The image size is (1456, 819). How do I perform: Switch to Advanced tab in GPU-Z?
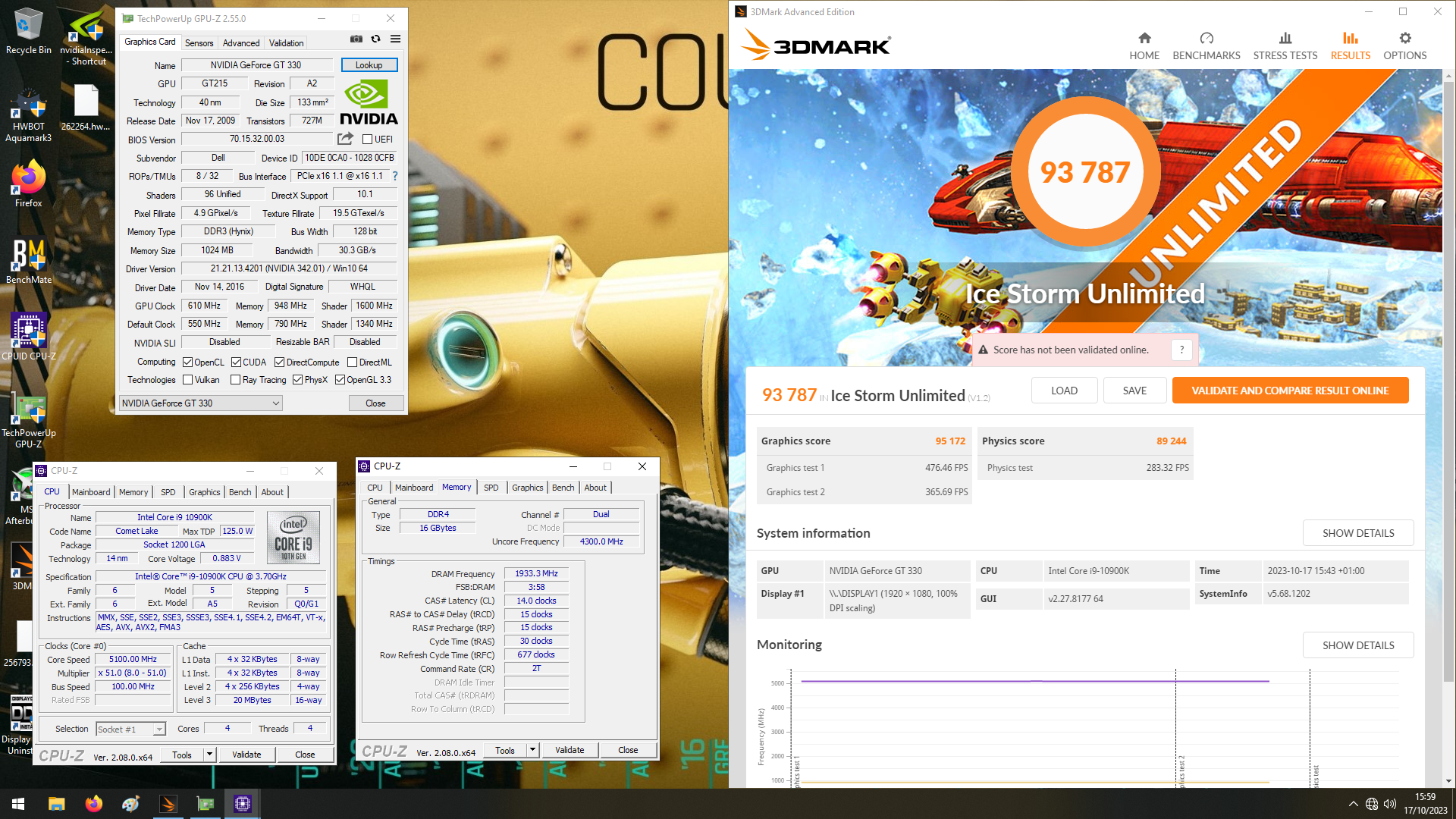[241, 43]
